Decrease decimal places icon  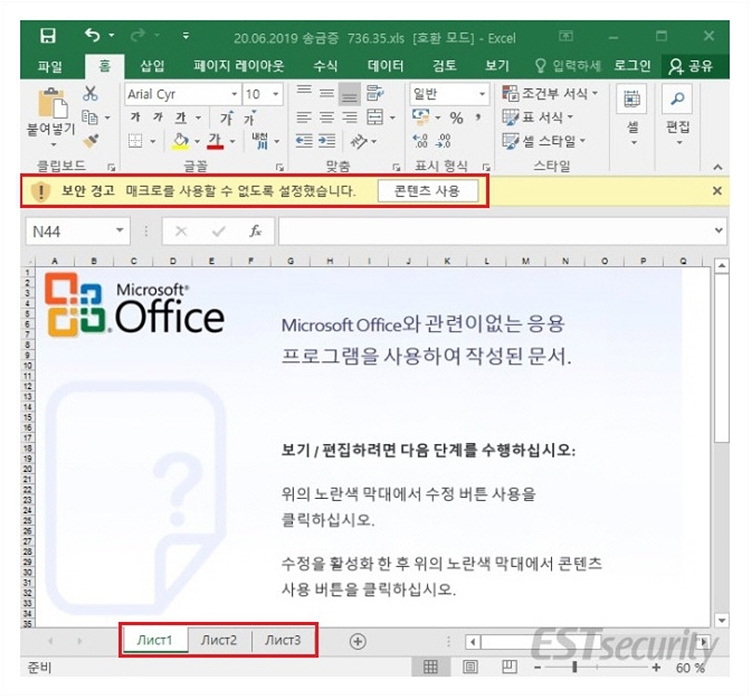tap(443, 141)
